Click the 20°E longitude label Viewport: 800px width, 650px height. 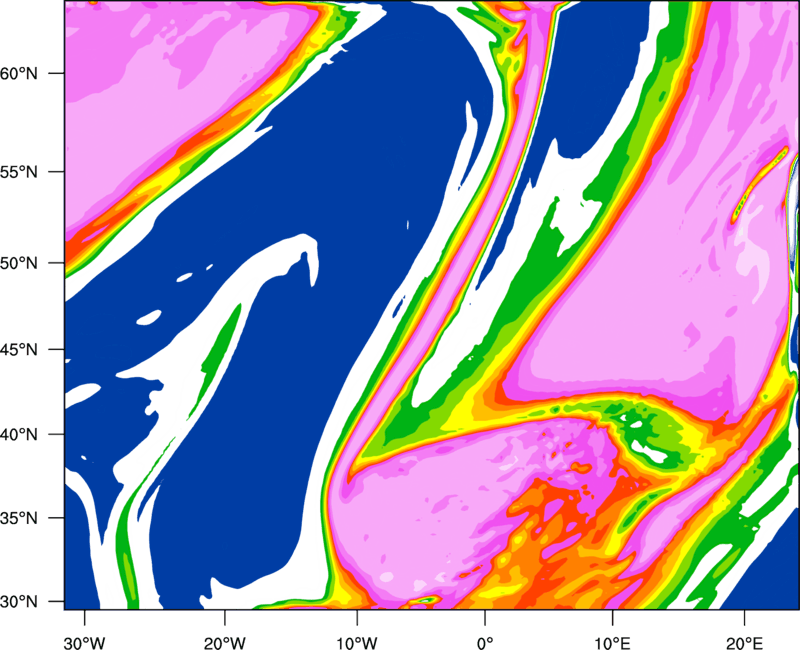click(x=744, y=643)
